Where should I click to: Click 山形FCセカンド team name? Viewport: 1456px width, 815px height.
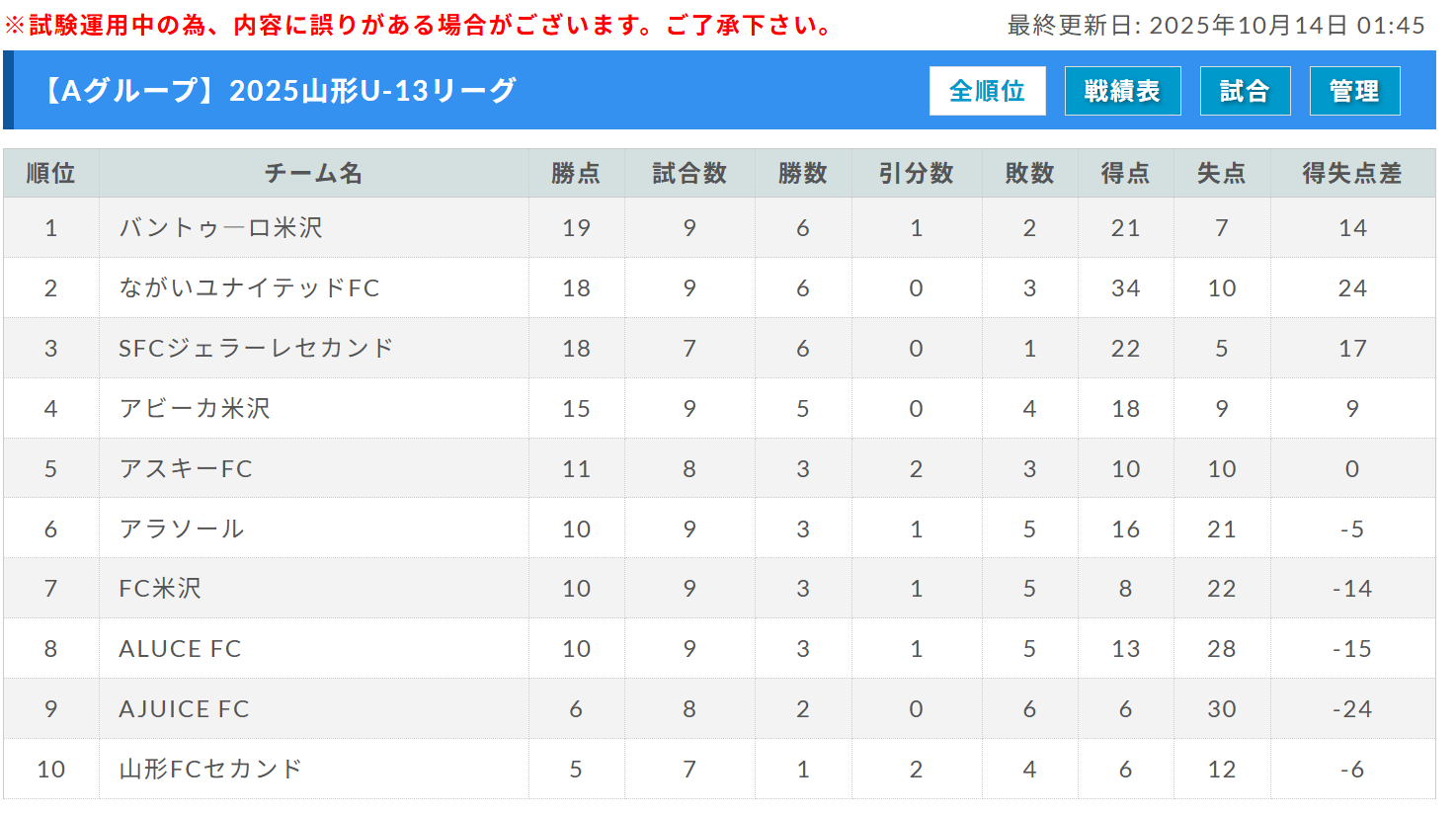pos(210,770)
